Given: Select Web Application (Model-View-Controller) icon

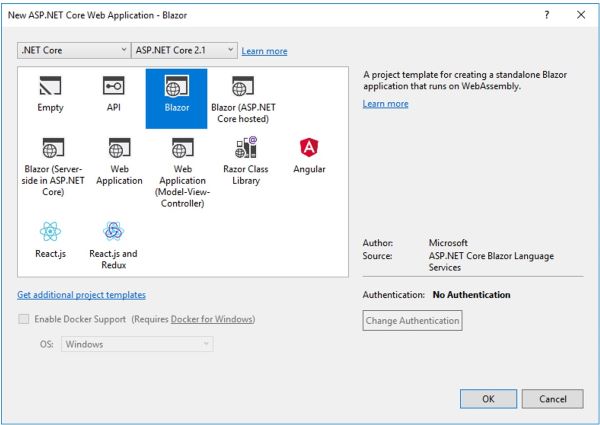Looking at the screenshot, I should tap(183, 148).
